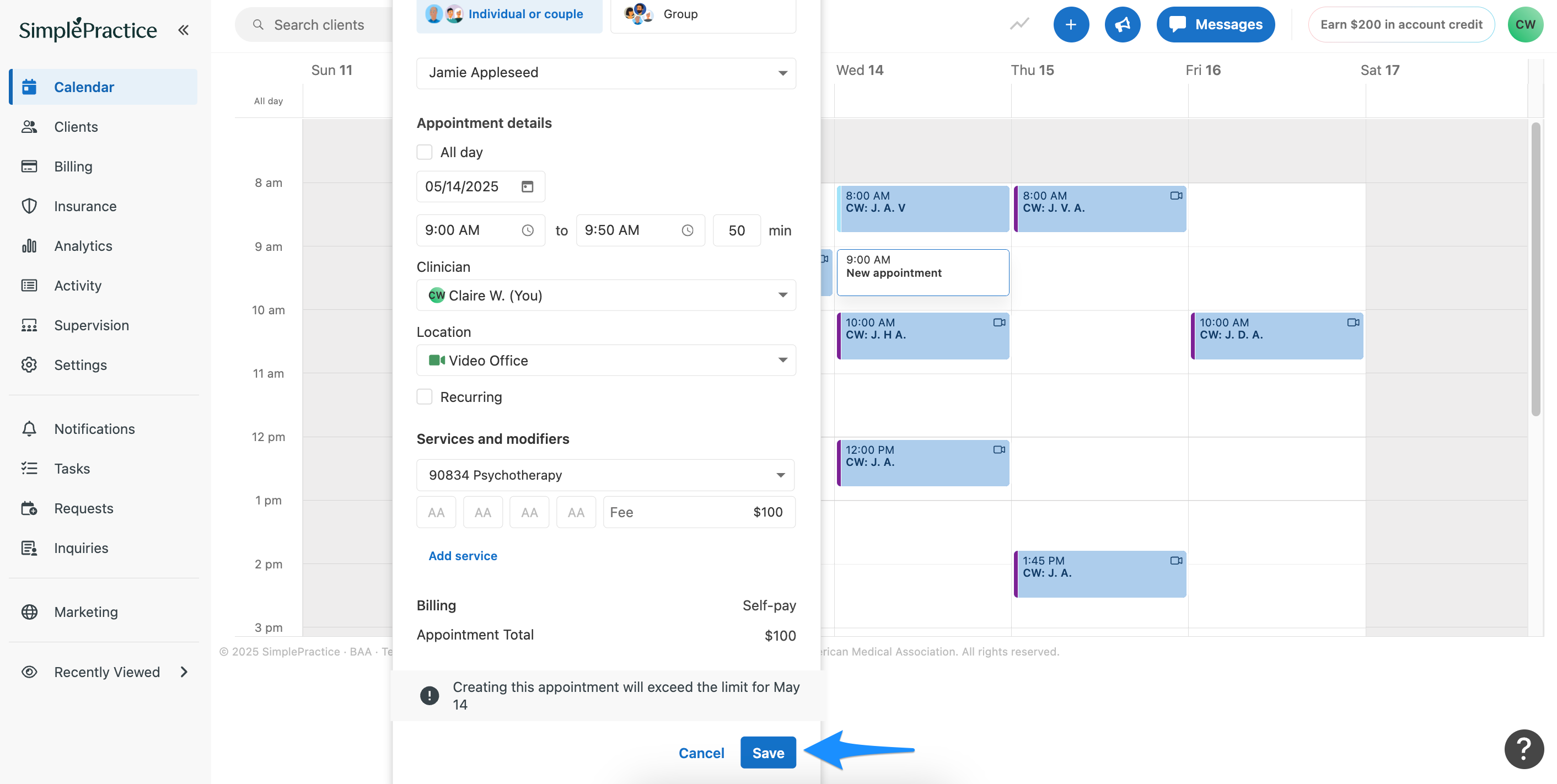Open the help question mark button
Screen dimensions: 1557x784
point(1524,750)
